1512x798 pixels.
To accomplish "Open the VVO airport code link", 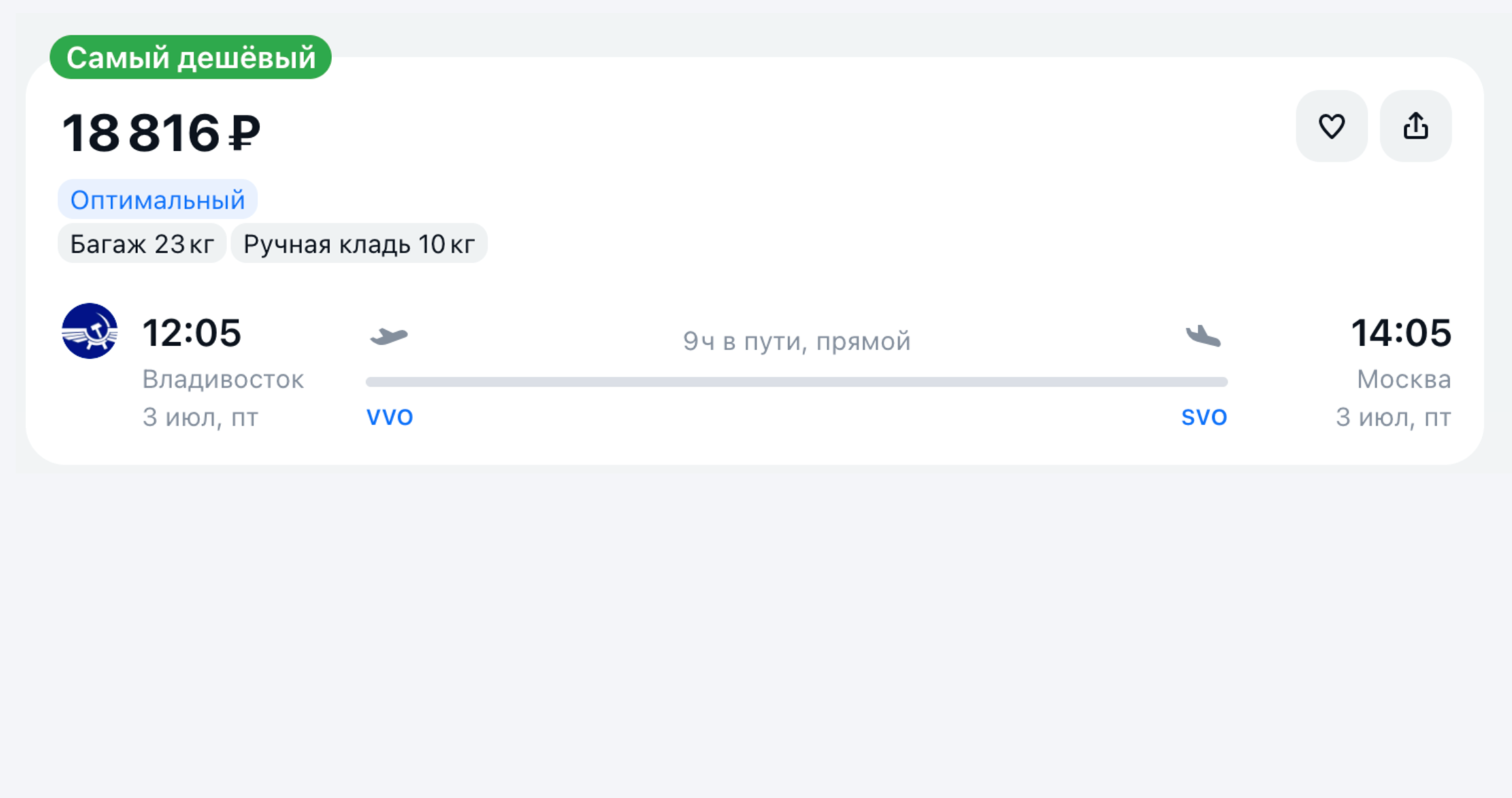I will tap(389, 417).
